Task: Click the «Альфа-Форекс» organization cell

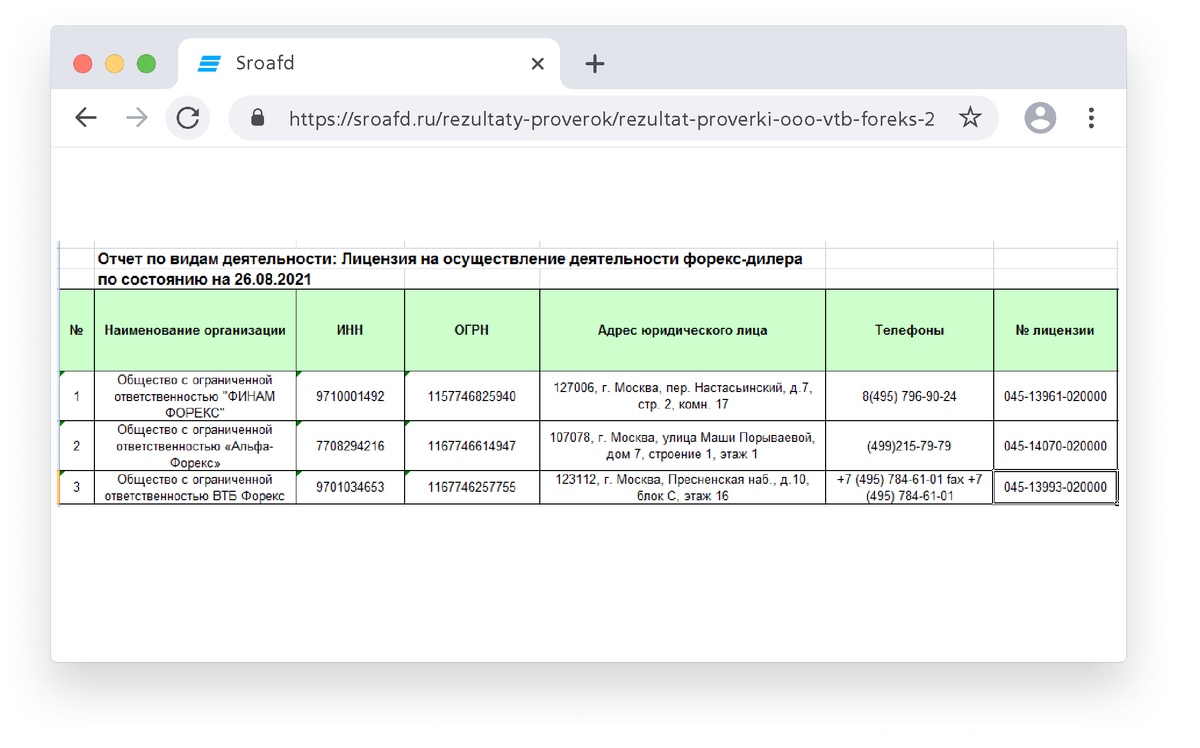Action: coord(195,446)
